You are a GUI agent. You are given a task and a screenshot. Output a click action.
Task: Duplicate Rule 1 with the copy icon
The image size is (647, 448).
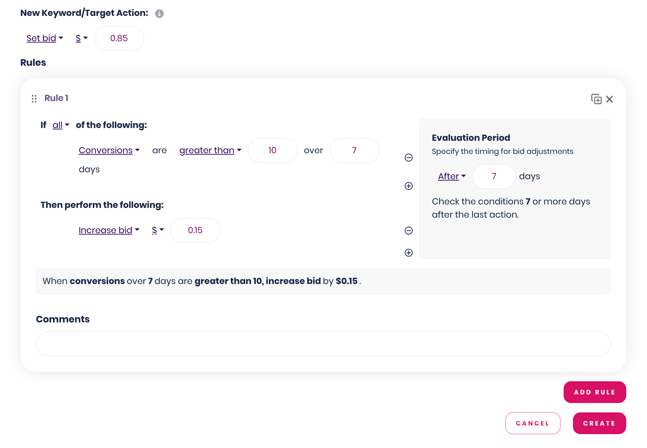click(596, 99)
